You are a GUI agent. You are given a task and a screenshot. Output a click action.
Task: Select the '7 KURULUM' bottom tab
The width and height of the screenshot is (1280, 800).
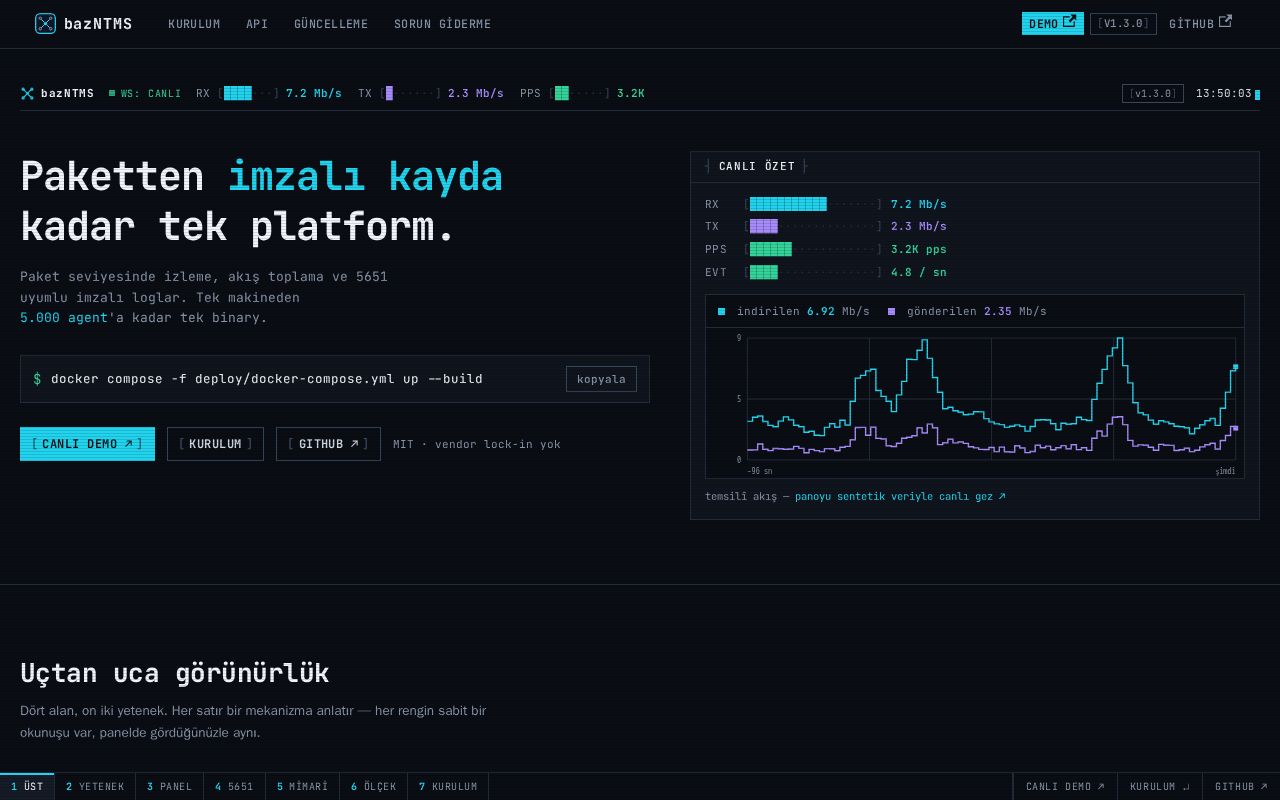pyautogui.click(x=448, y=786)
